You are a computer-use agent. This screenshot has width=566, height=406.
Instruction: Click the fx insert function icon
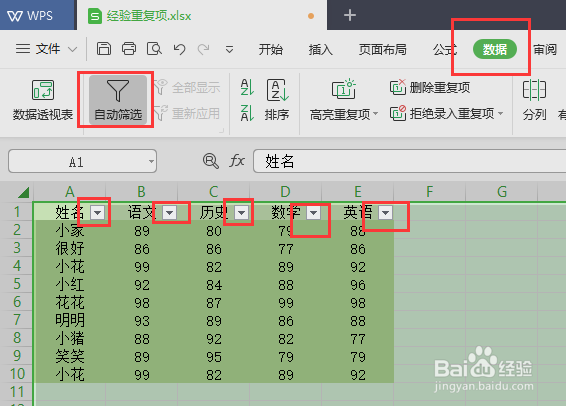click(x=237, y=161)
